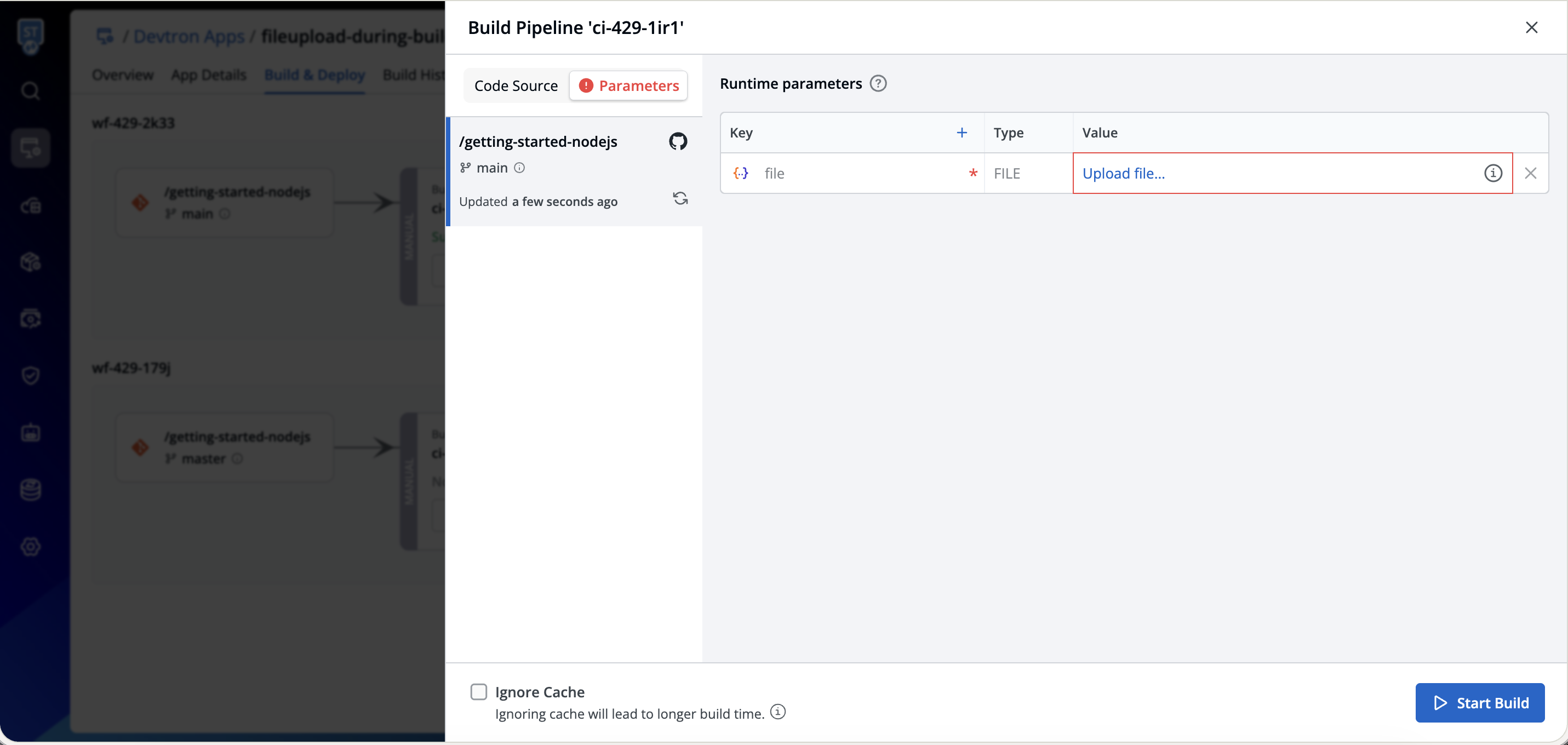Viewport: 1568px width, 745px height.
Task: Select the Build & Deploy tab
Action: 314,75
